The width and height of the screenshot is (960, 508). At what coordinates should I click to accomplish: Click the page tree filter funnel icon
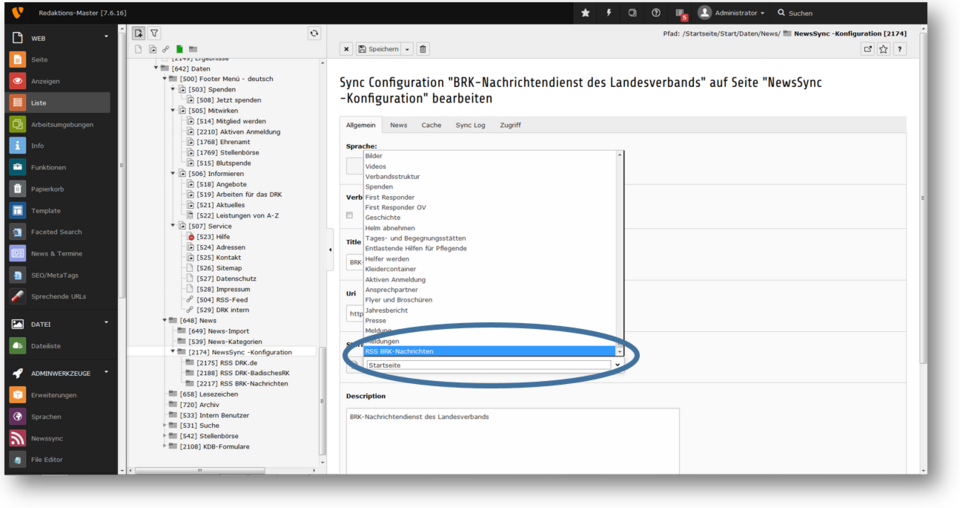click(x=155, y=33)
